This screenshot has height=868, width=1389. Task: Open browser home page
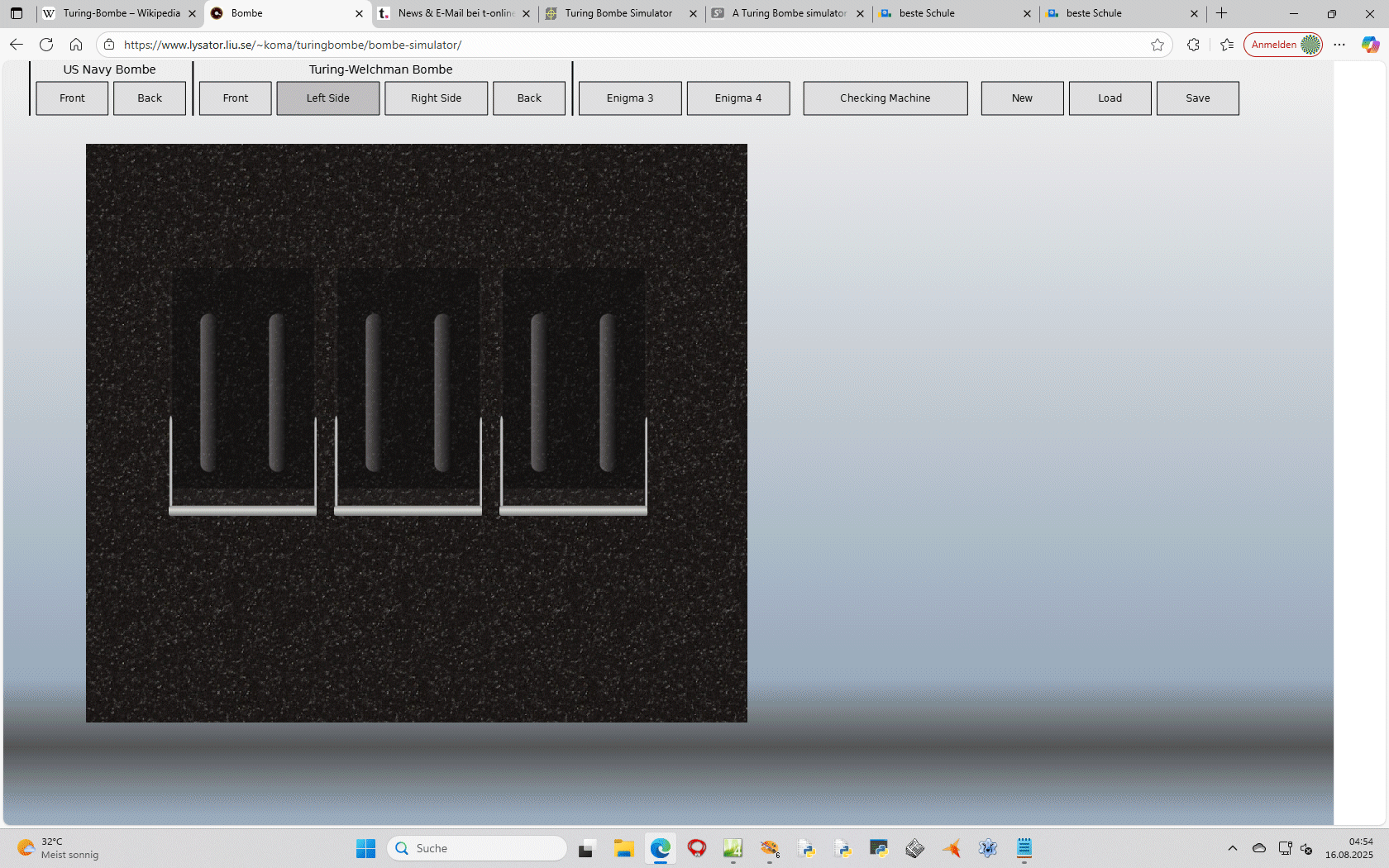click(76, 45)
